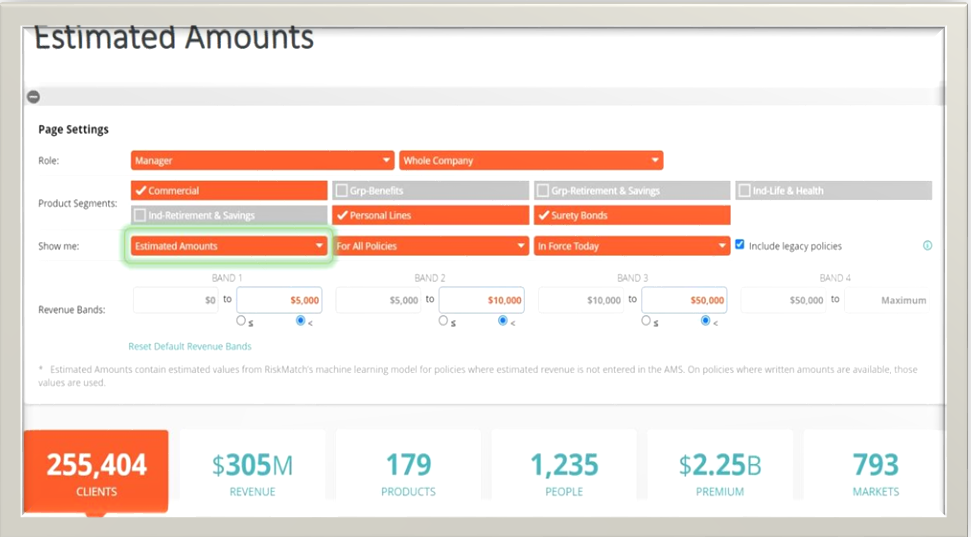Click the Band 3 upper limit $50,000 field
The height and width of the screenshot is (537, 971).
(x=684, y=300)
